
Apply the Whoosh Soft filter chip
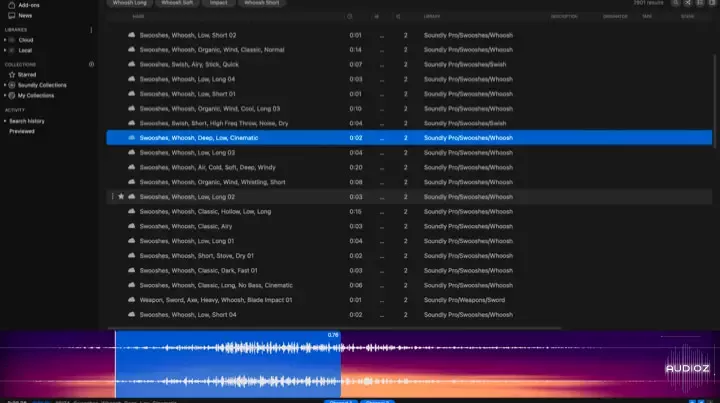pyautogui.click(x=177, y=3)
